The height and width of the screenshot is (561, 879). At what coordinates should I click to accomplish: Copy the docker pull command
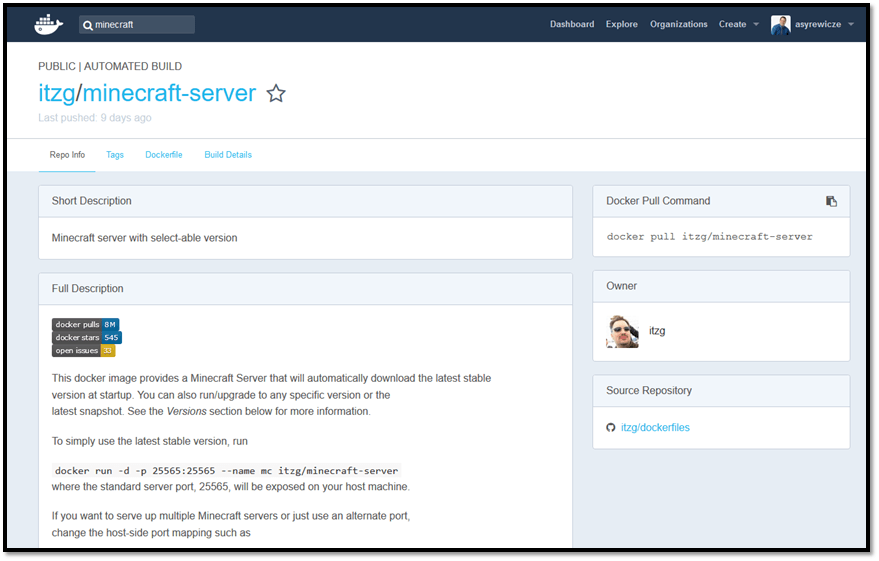tap(831, 201)
